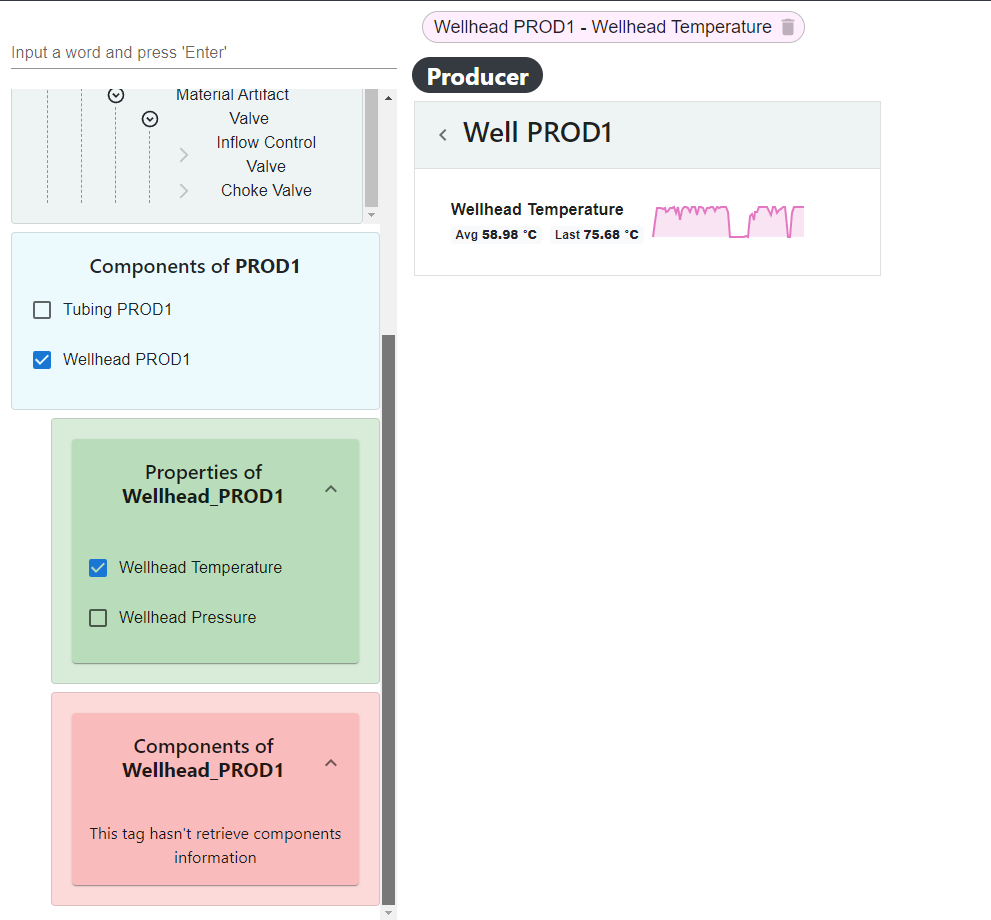Go back using chevron beside Well PROD1
The image size is (991, 920).
[443, 134]
